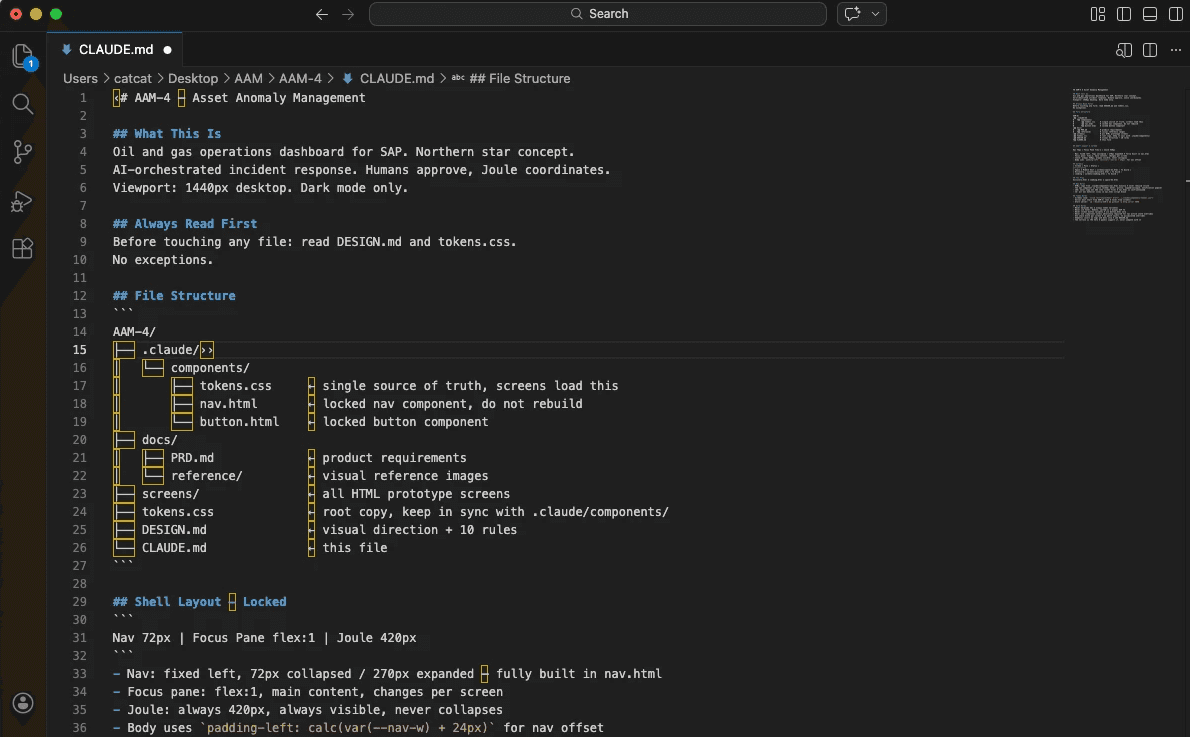Click the '## What This Is' heading
Image resolution: width=1190 pixels, height=737 pixels.
tap(167, 134)
